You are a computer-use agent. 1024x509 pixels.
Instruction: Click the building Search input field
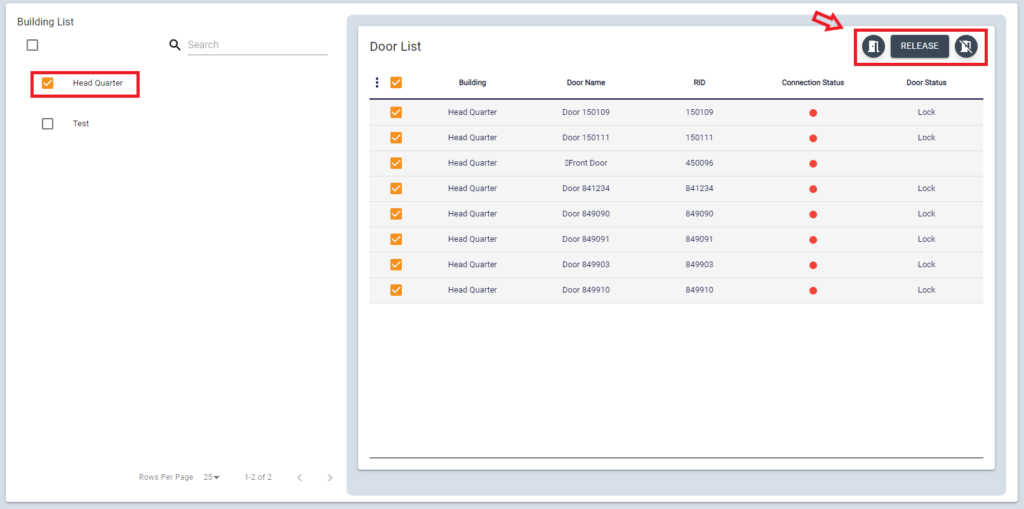pos(256,45)
